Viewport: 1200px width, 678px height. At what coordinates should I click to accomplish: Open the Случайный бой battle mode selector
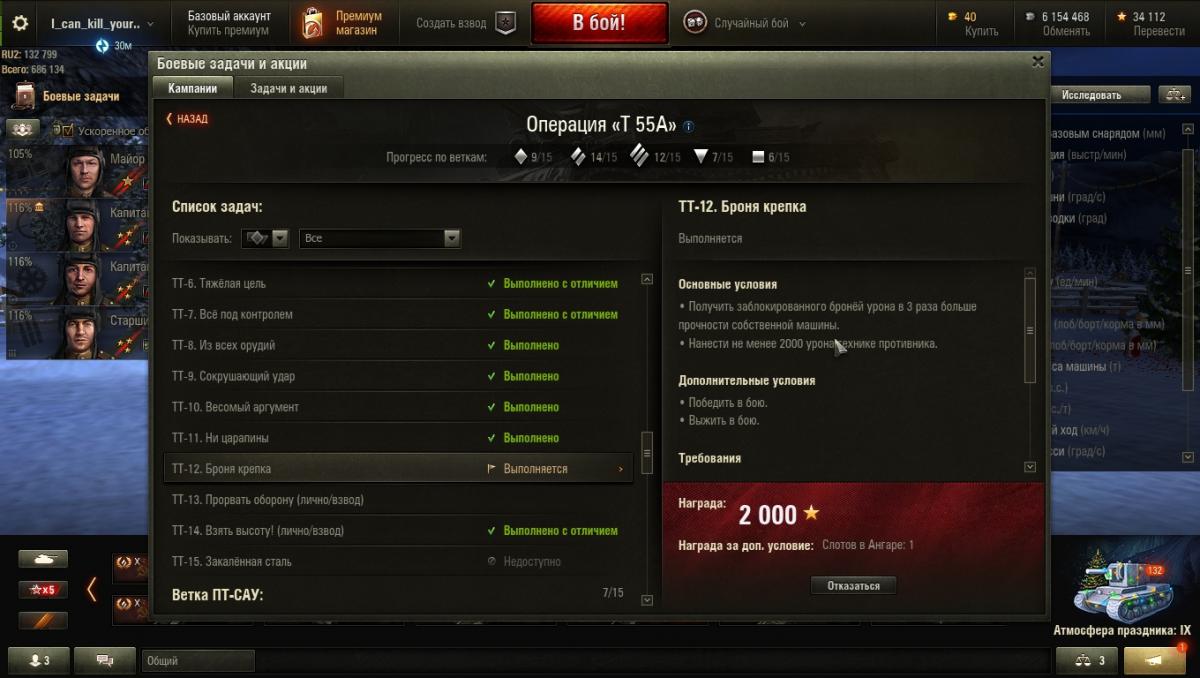745,23
